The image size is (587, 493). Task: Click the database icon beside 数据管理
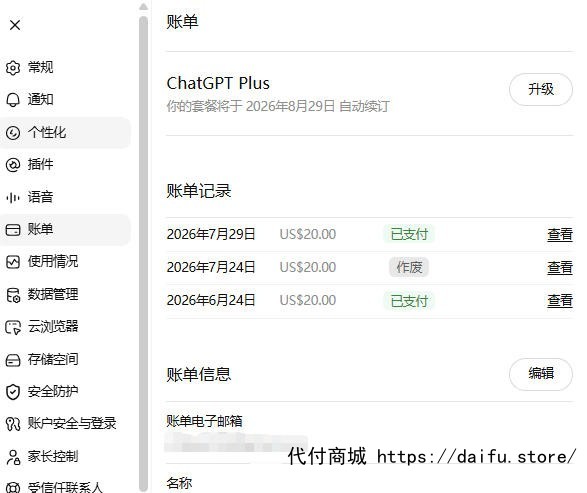click(13, 295)
